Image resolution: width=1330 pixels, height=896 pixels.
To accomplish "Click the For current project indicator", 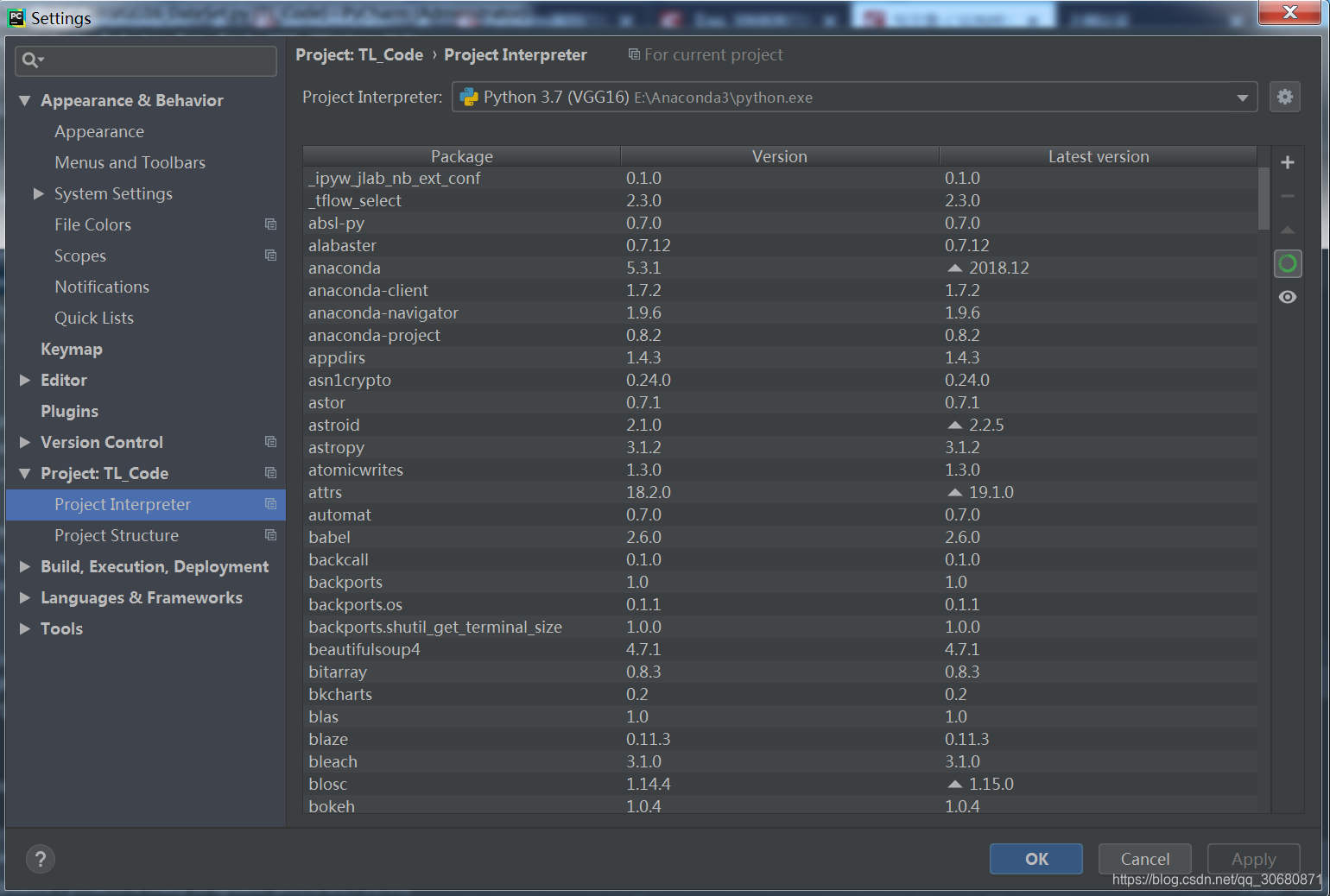I will pos(706,54).
